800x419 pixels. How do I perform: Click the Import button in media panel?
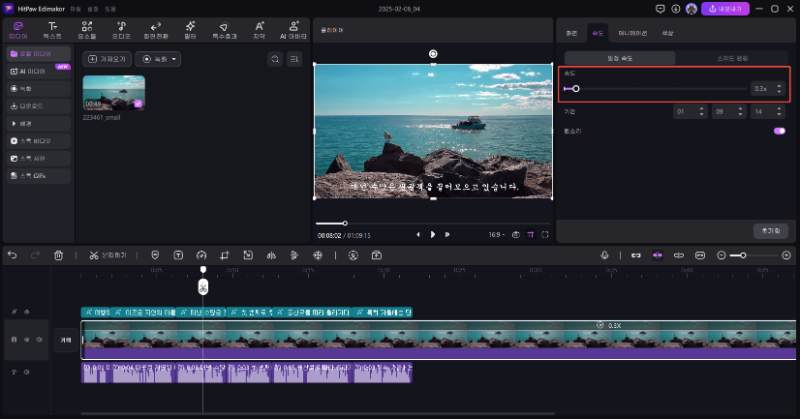click(x=106, y=60)
